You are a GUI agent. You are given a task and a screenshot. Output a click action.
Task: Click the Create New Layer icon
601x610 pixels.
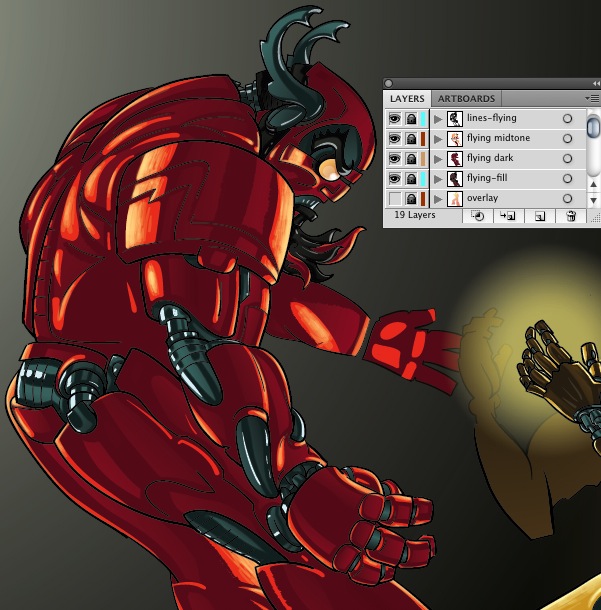540,216
